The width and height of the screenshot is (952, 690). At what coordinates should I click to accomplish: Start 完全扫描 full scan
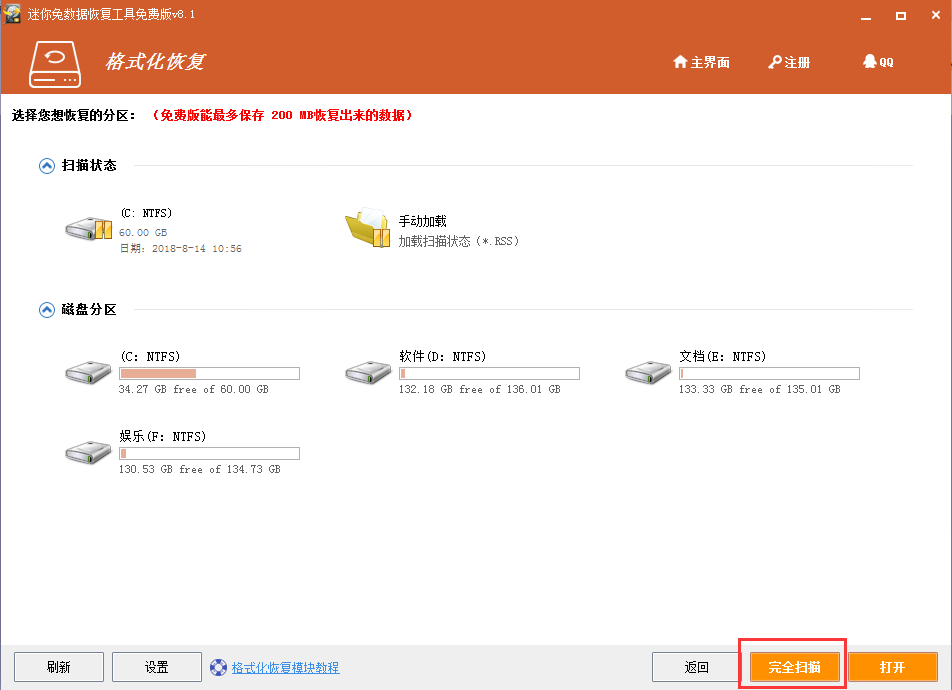coord(792,666)
